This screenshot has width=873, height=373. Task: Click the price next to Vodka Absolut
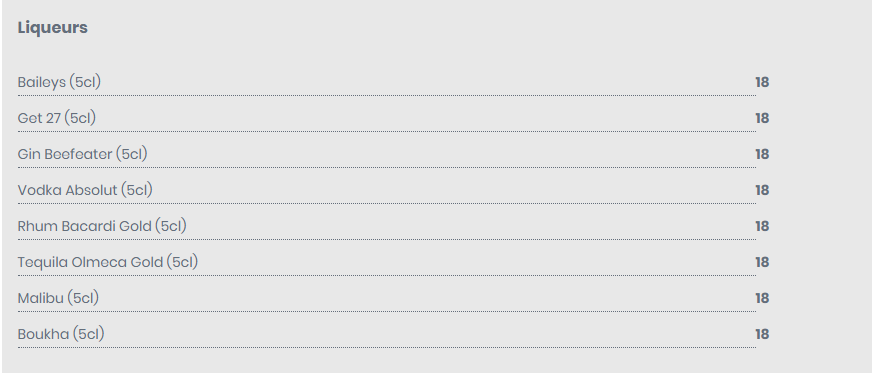click(x=762, y=190)
